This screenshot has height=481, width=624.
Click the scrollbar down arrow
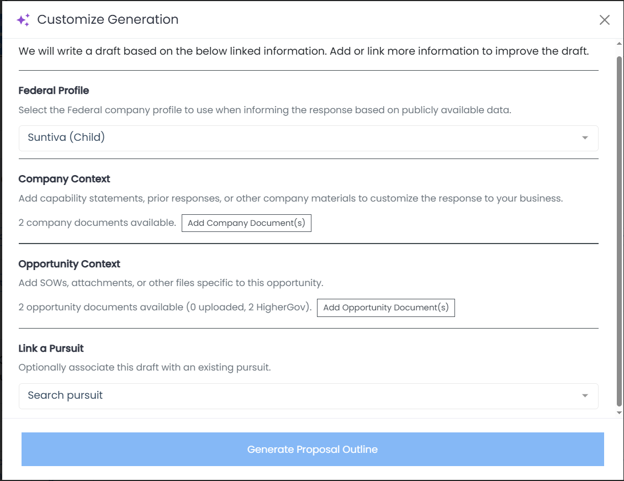619,412
